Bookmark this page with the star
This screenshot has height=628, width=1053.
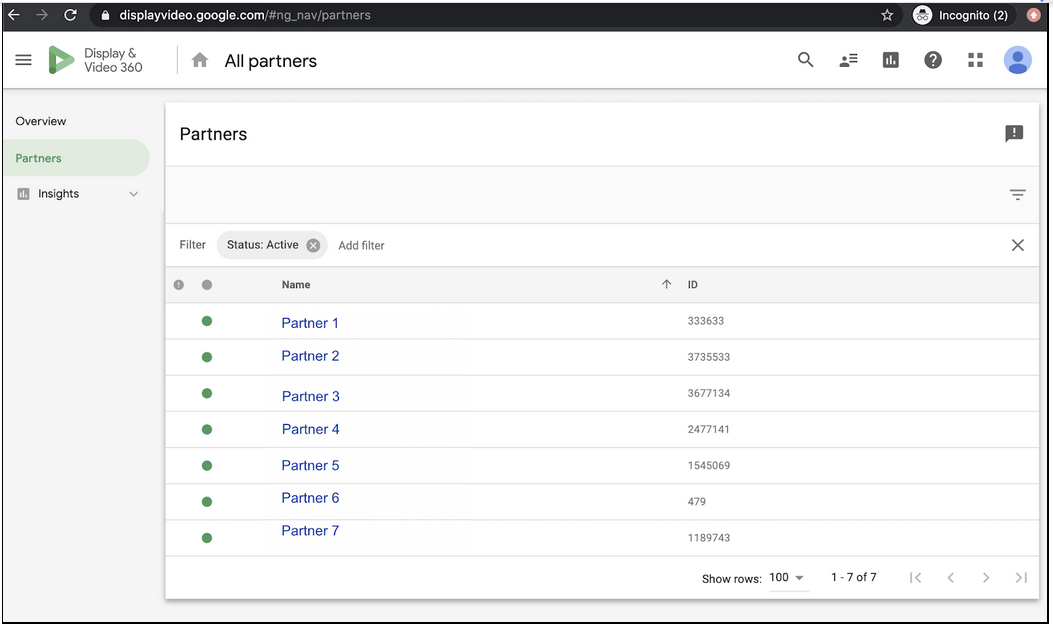(887, 15)
